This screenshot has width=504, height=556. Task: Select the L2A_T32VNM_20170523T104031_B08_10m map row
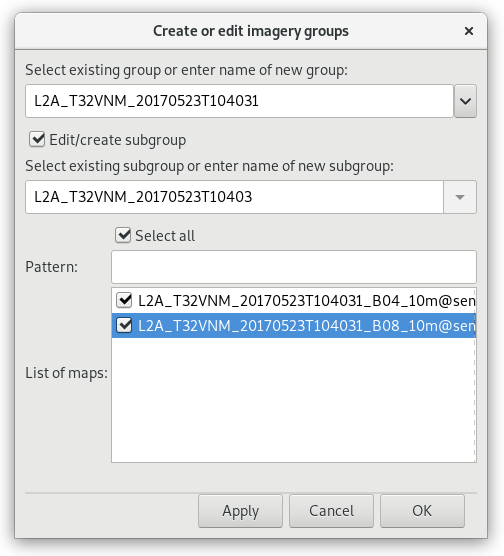pyautogui.click(x=294, y=326)
